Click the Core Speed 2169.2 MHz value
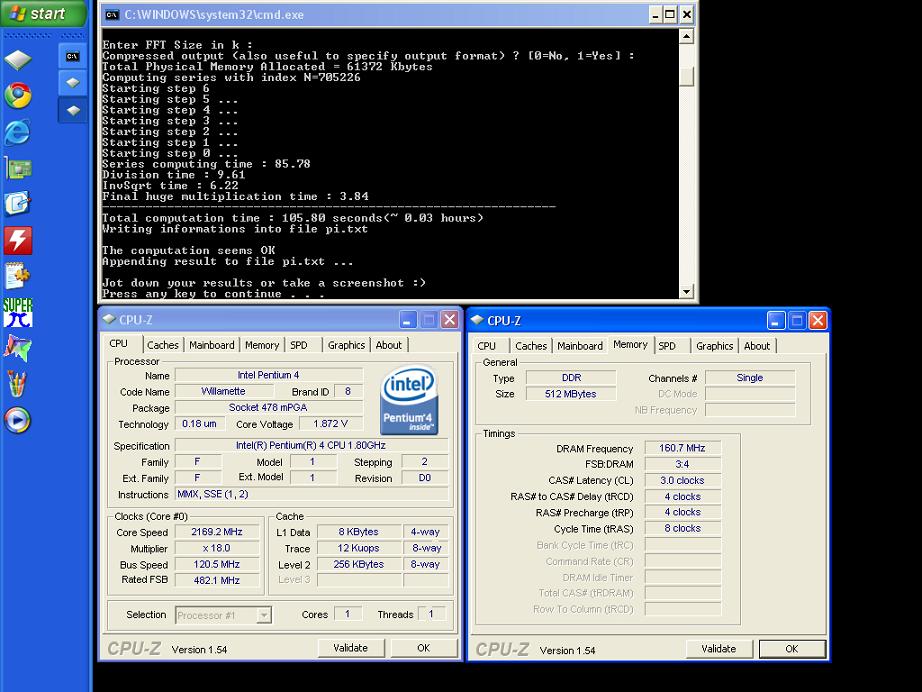922x692 pixels. [x=217, y=531]
